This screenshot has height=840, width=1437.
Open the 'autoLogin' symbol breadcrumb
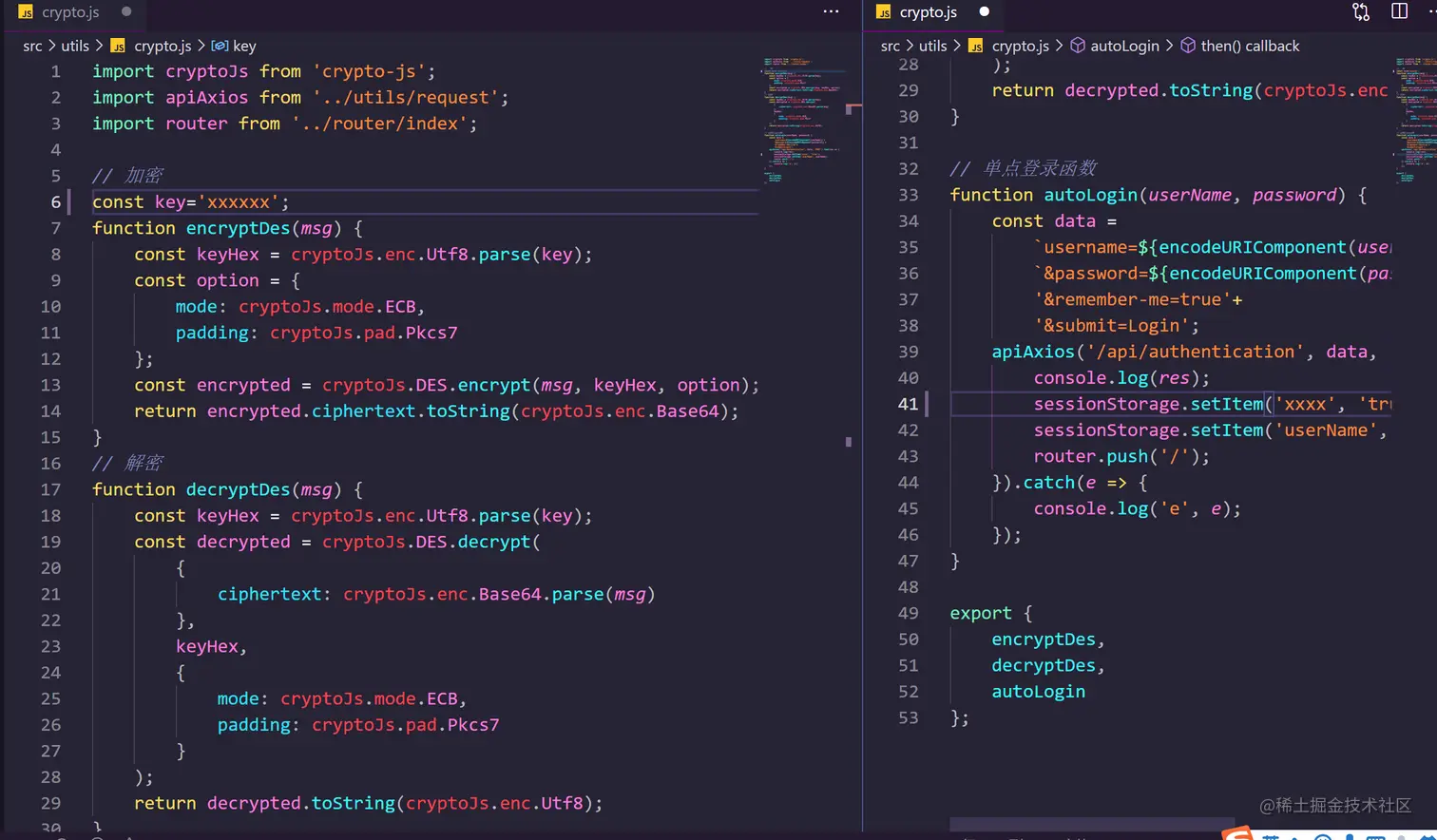(1124, 46)
